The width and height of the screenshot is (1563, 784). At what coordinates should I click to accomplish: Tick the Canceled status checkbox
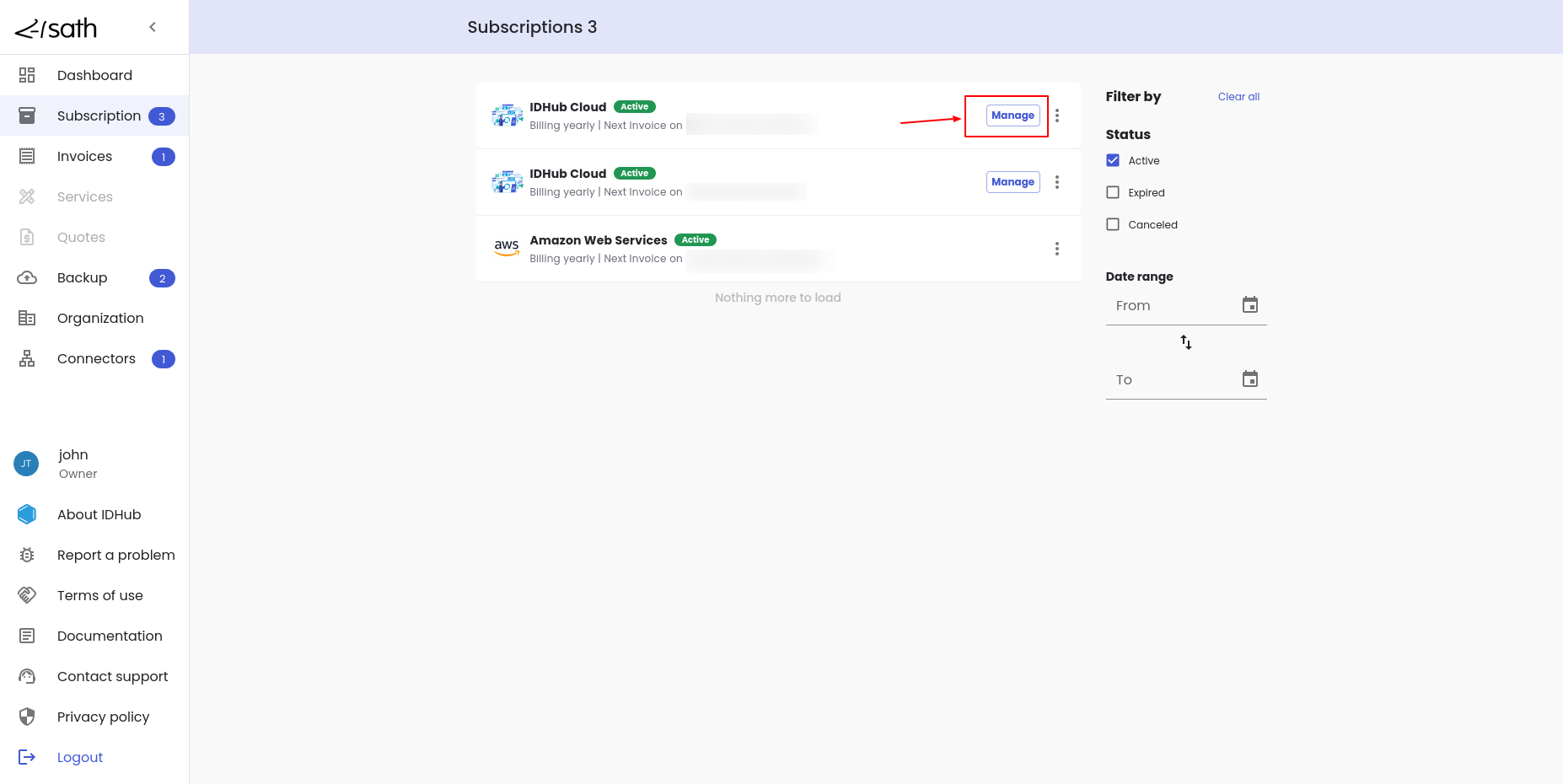(x=1113, y=224)
